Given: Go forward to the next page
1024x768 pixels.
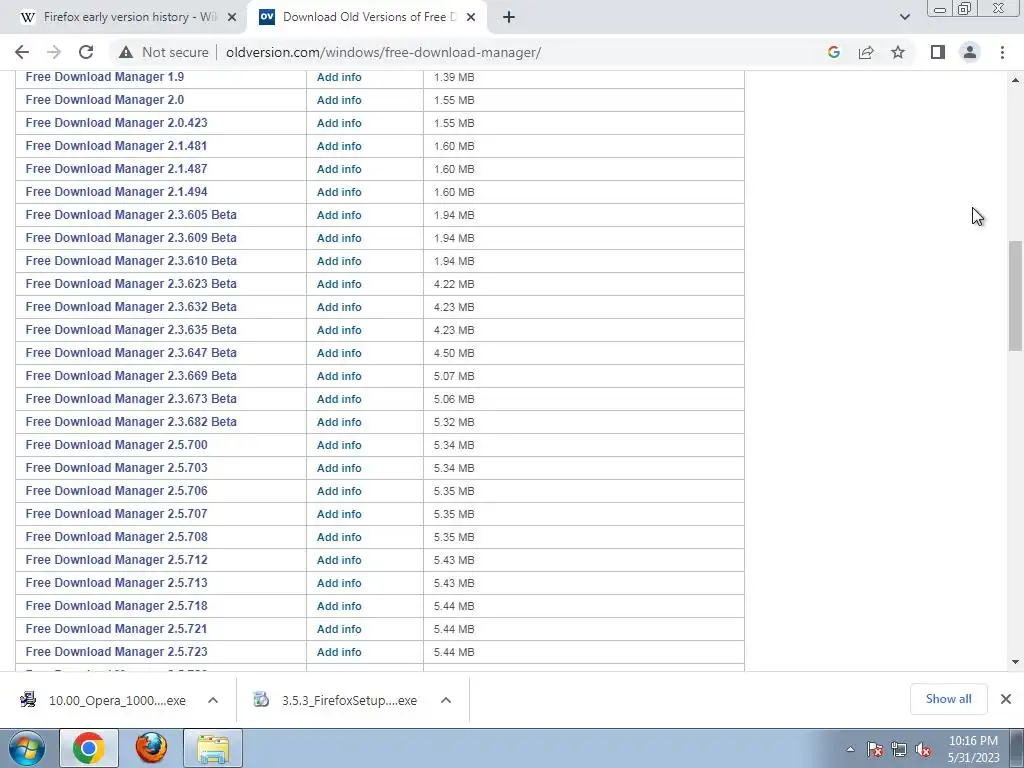Looking at the screenshot, I should coord(54,52).
